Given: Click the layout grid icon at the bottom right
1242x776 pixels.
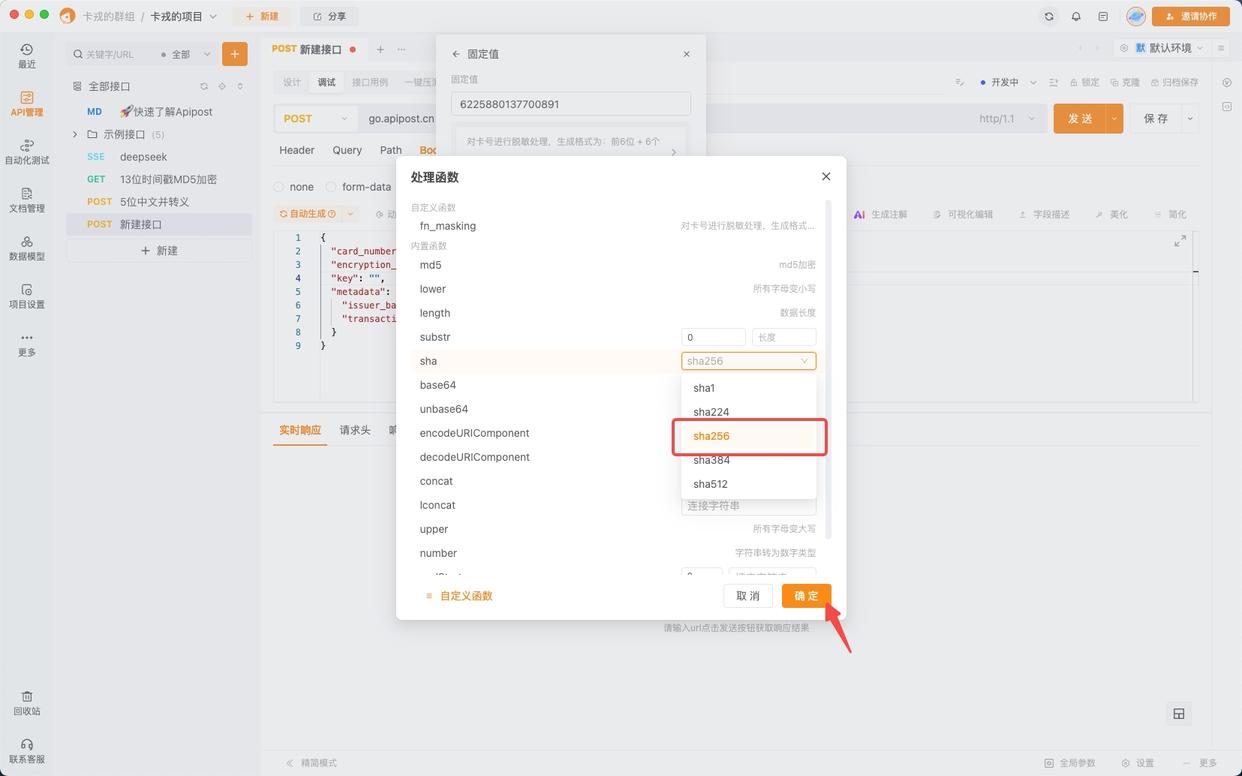Looking at the screenshot, I should [1179, 713].
